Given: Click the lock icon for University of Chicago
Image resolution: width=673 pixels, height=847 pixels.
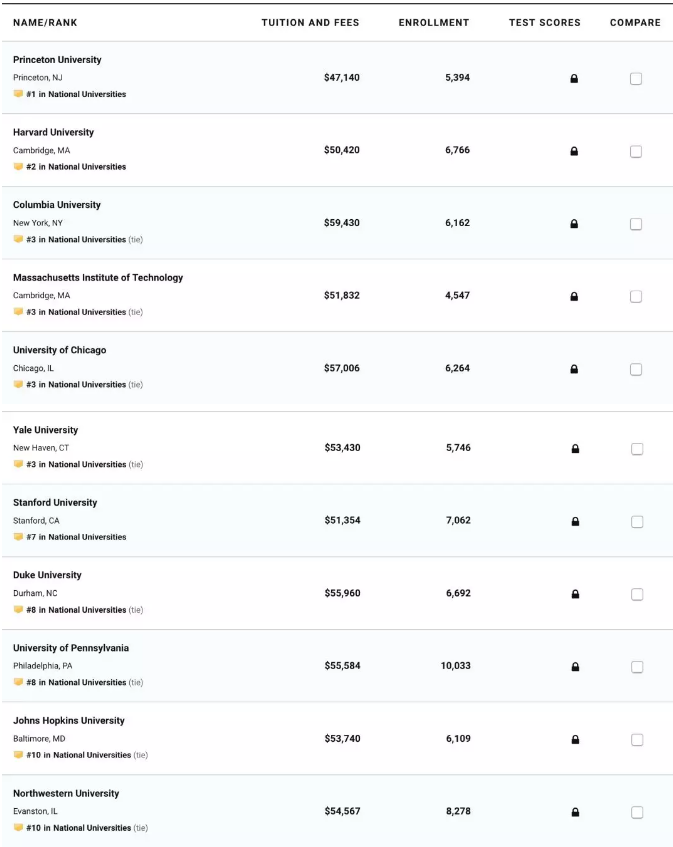Looking at the screenshot, I should pos(574,369).
